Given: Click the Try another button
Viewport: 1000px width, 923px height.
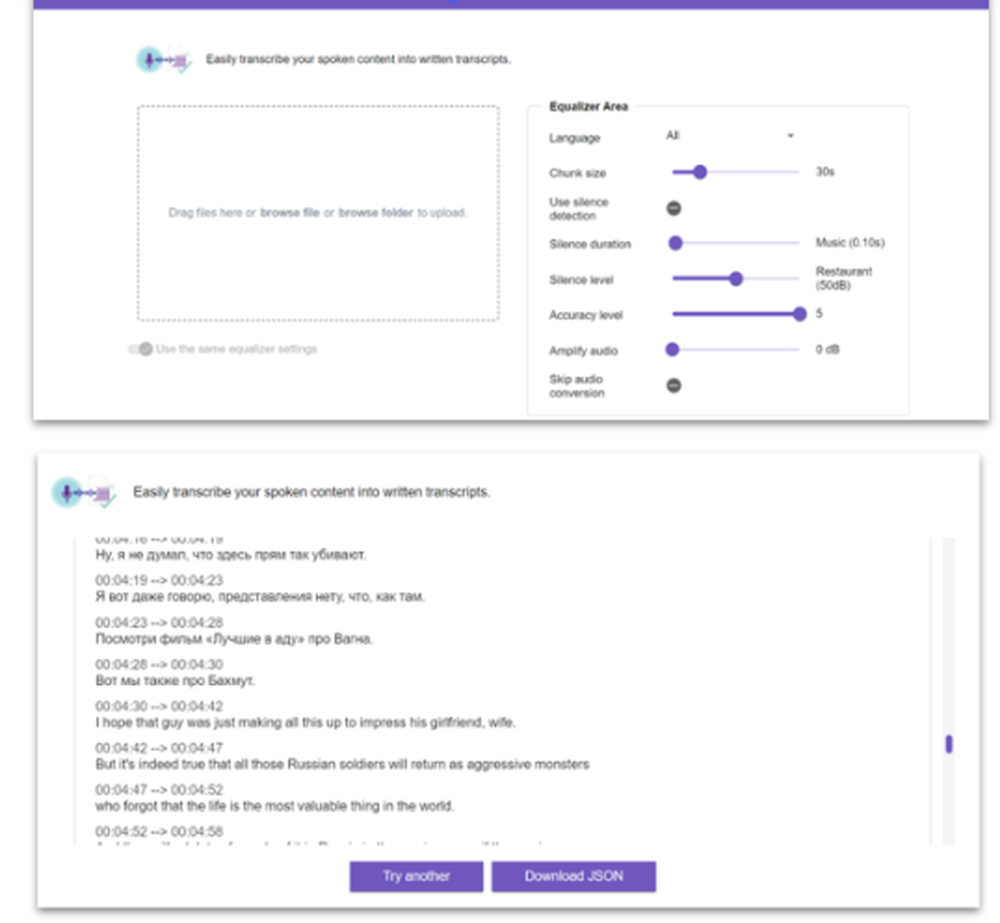Looking at the screenshot, I should click(416, 876).
